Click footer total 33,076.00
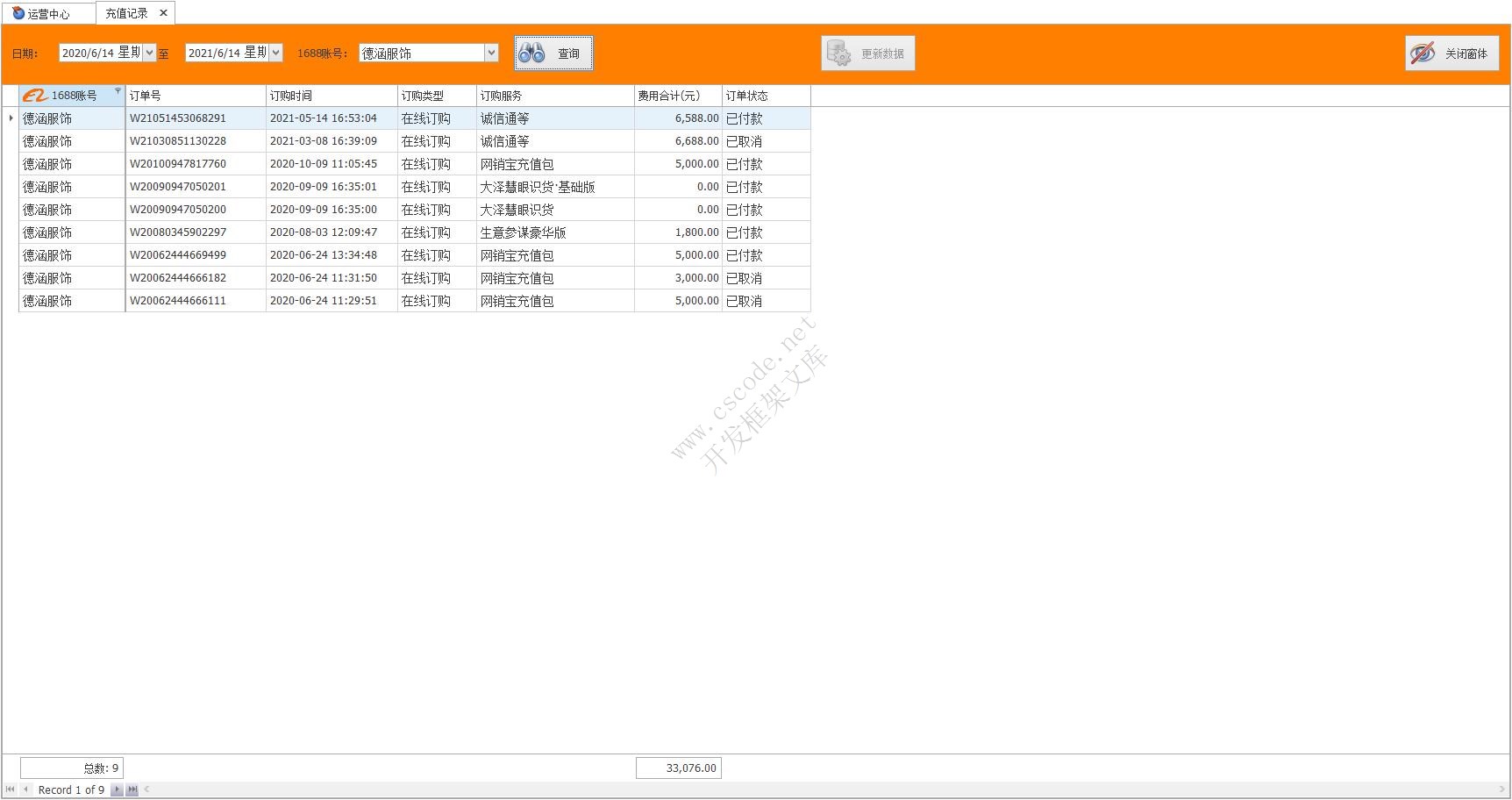This screenshot has width=1512, height=800. click(x=679, y=768)
